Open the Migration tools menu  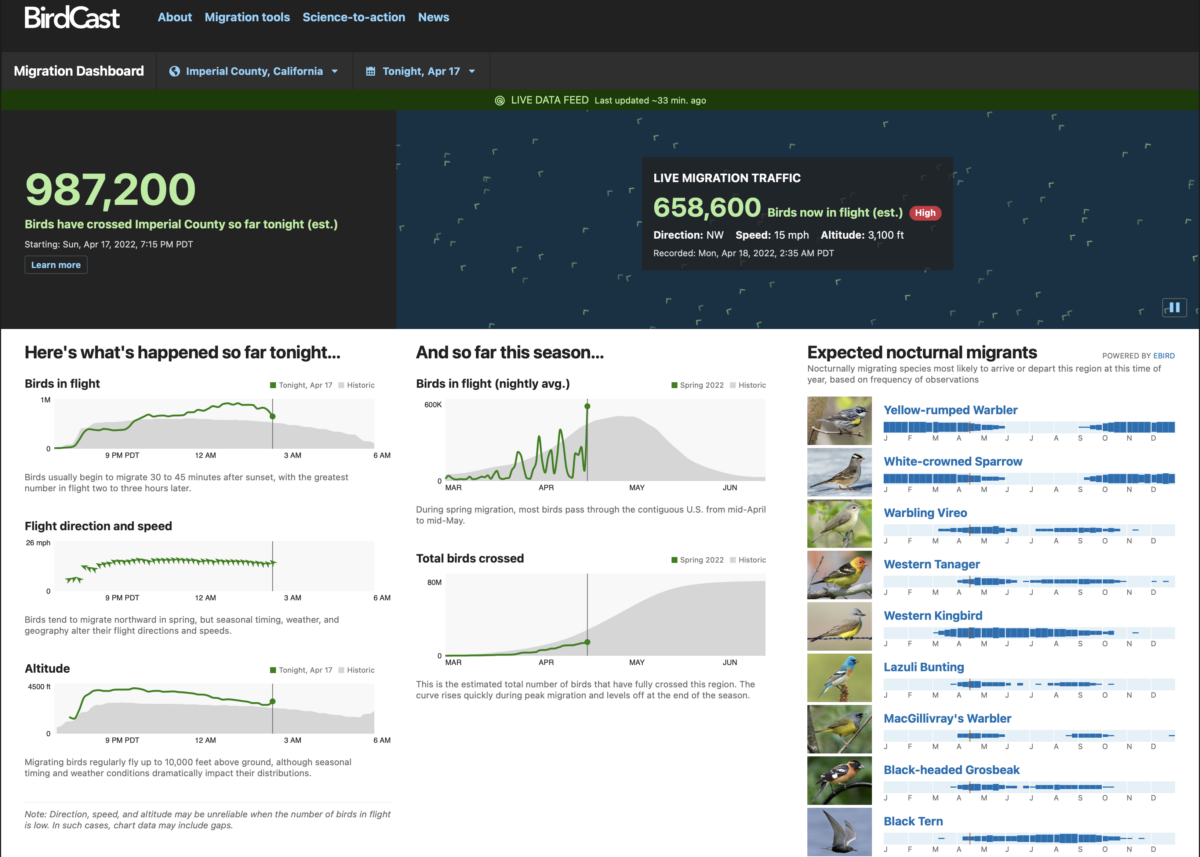(247, 17)
